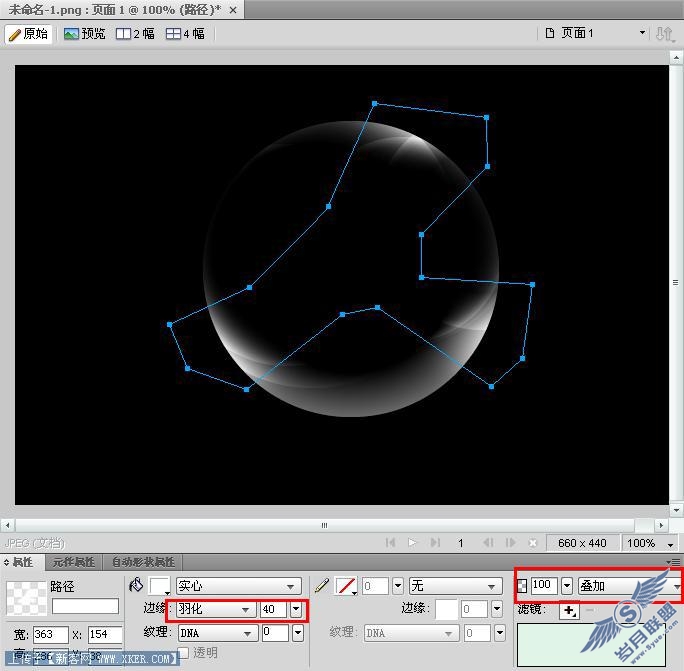Viewport: 684px width, 671px height.
Task: Switch to the 预览 (Preview) view
Action: coord(85,34)
